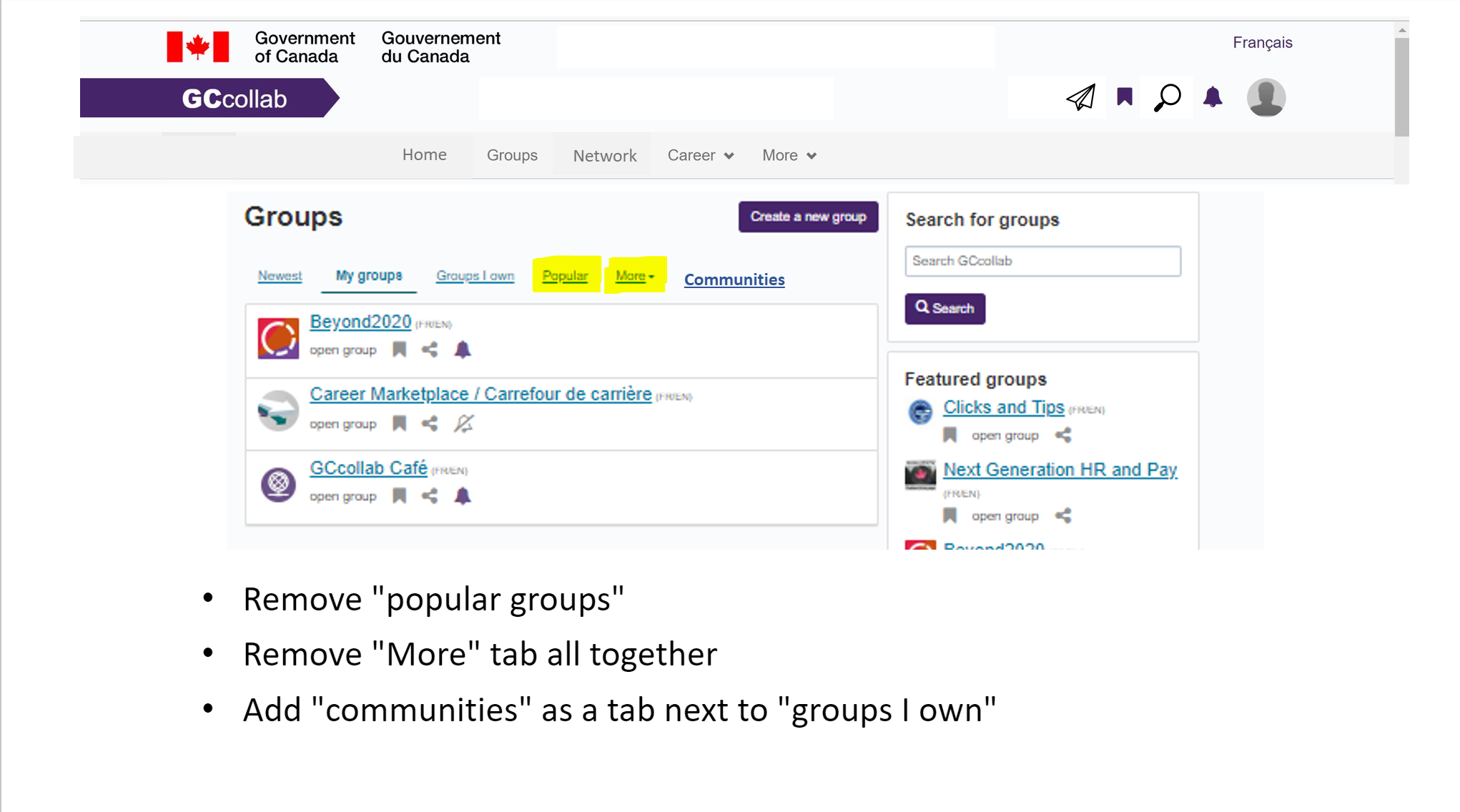The height and width of the screenshot is (812, 1460).
Task: Bookmark the Career Marketplace group
Action: [400, 423]
